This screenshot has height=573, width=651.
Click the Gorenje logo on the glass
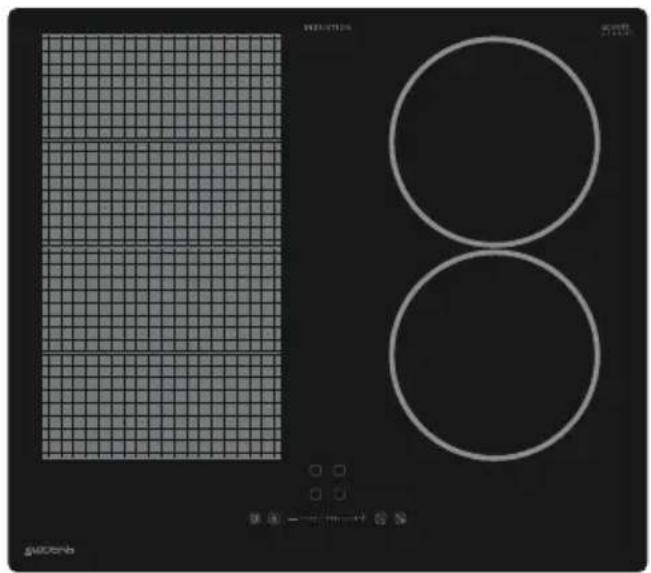point(49,550)
